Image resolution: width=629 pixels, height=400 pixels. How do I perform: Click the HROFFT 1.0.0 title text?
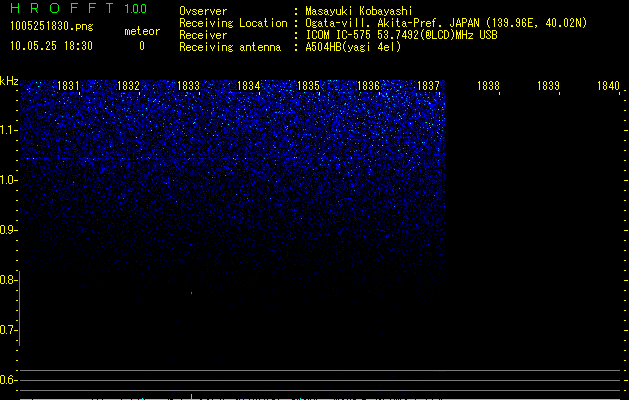coord(78,8)
